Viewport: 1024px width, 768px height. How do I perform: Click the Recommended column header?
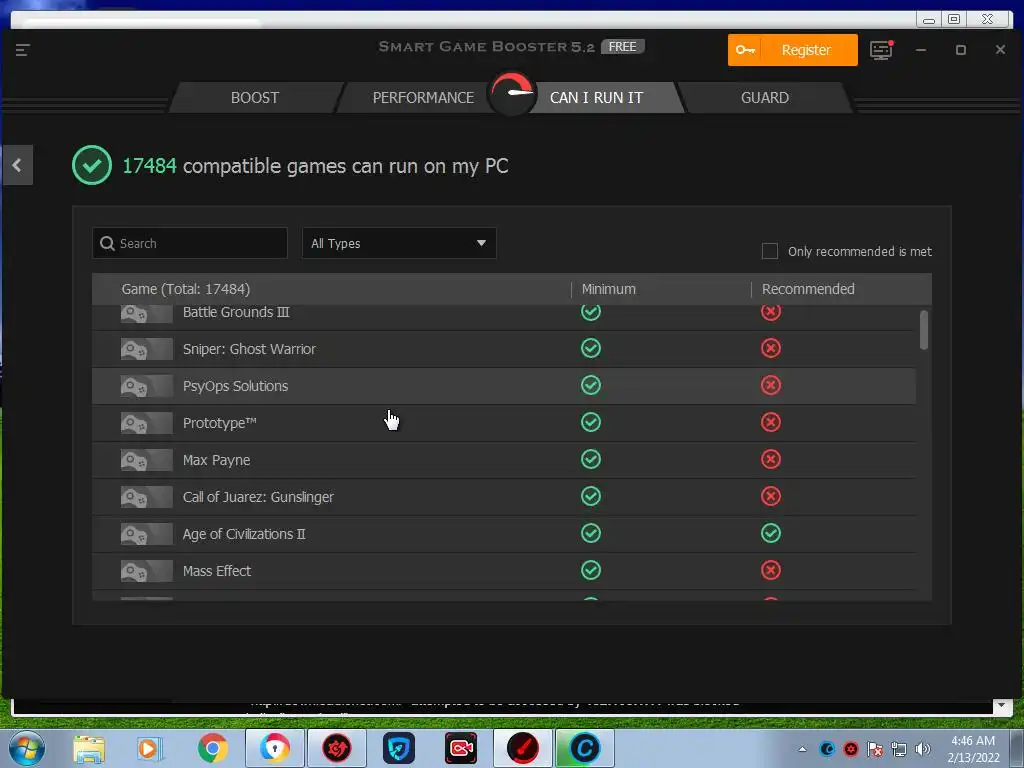point(808,289)
